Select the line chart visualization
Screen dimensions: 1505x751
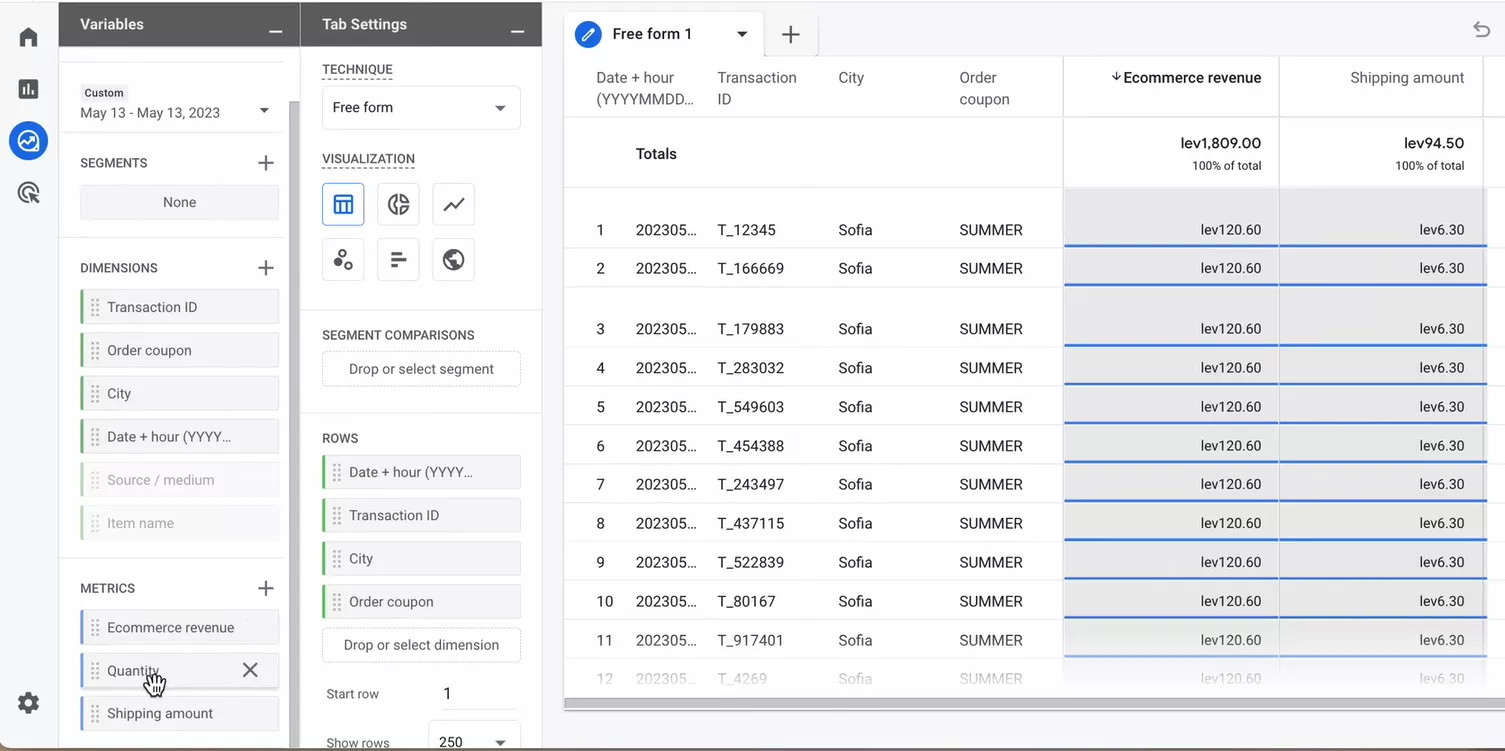click(x=454, y=204)
